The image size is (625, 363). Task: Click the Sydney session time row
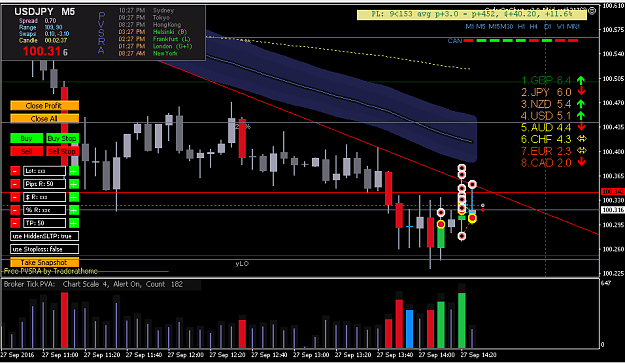146,10
